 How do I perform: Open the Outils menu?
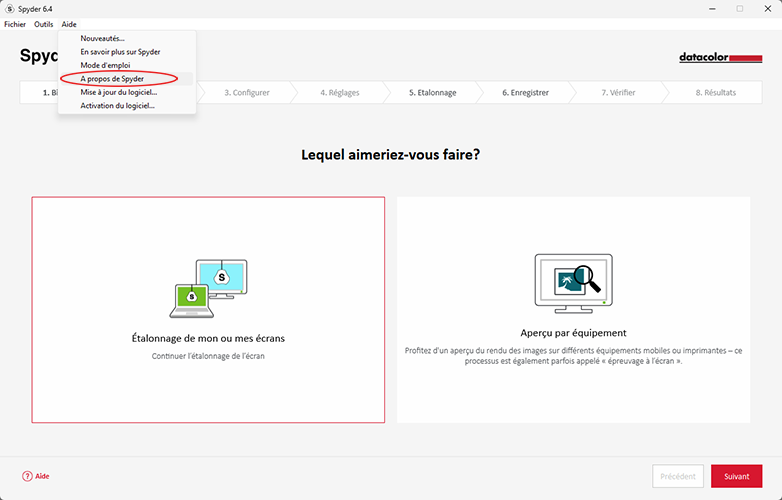tap(44, 24)
